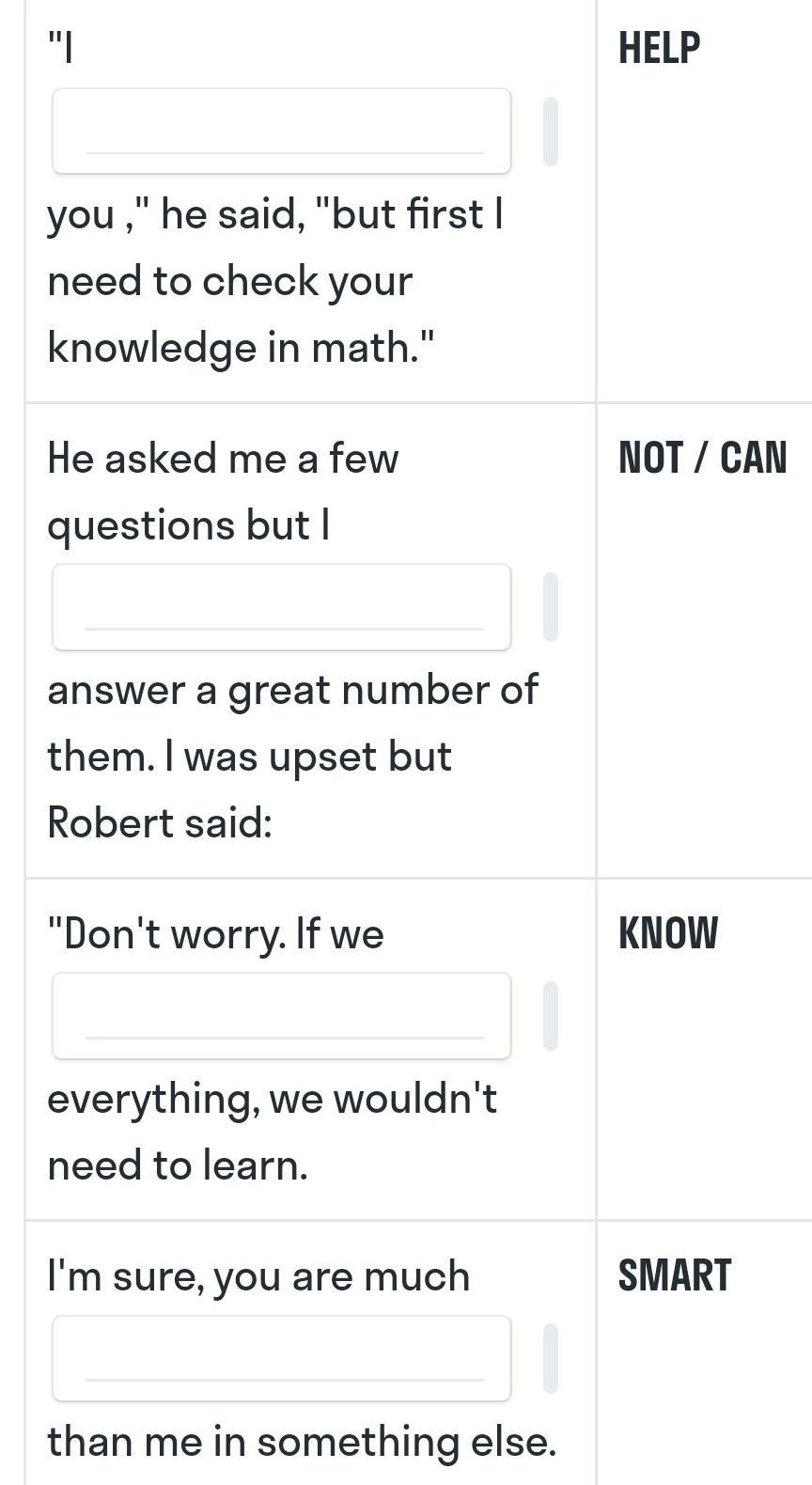Click the answer field for HELP
This screenshot has width=812, height=1485.
(x=282, y=131)
